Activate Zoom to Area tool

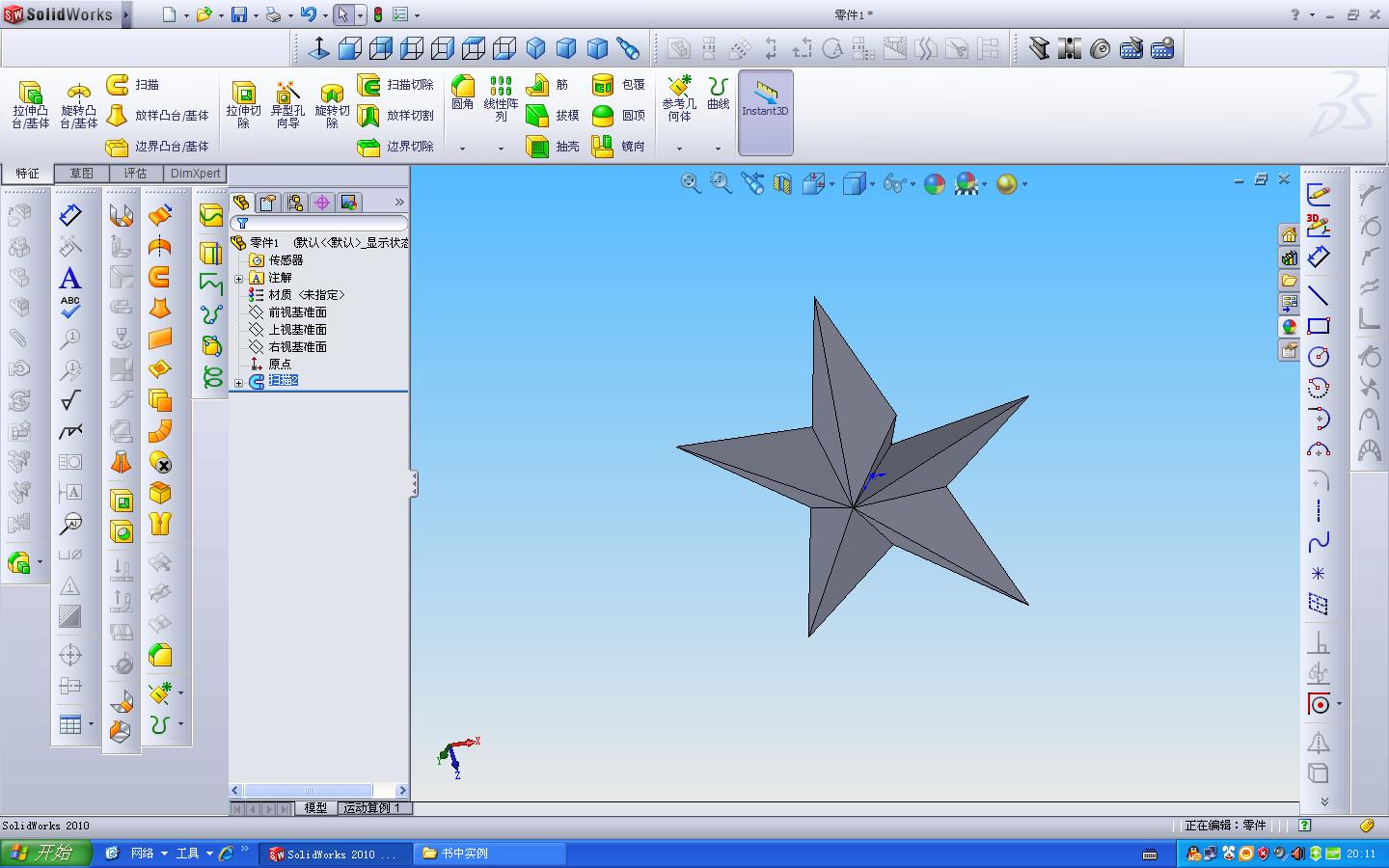click(721, 183)
